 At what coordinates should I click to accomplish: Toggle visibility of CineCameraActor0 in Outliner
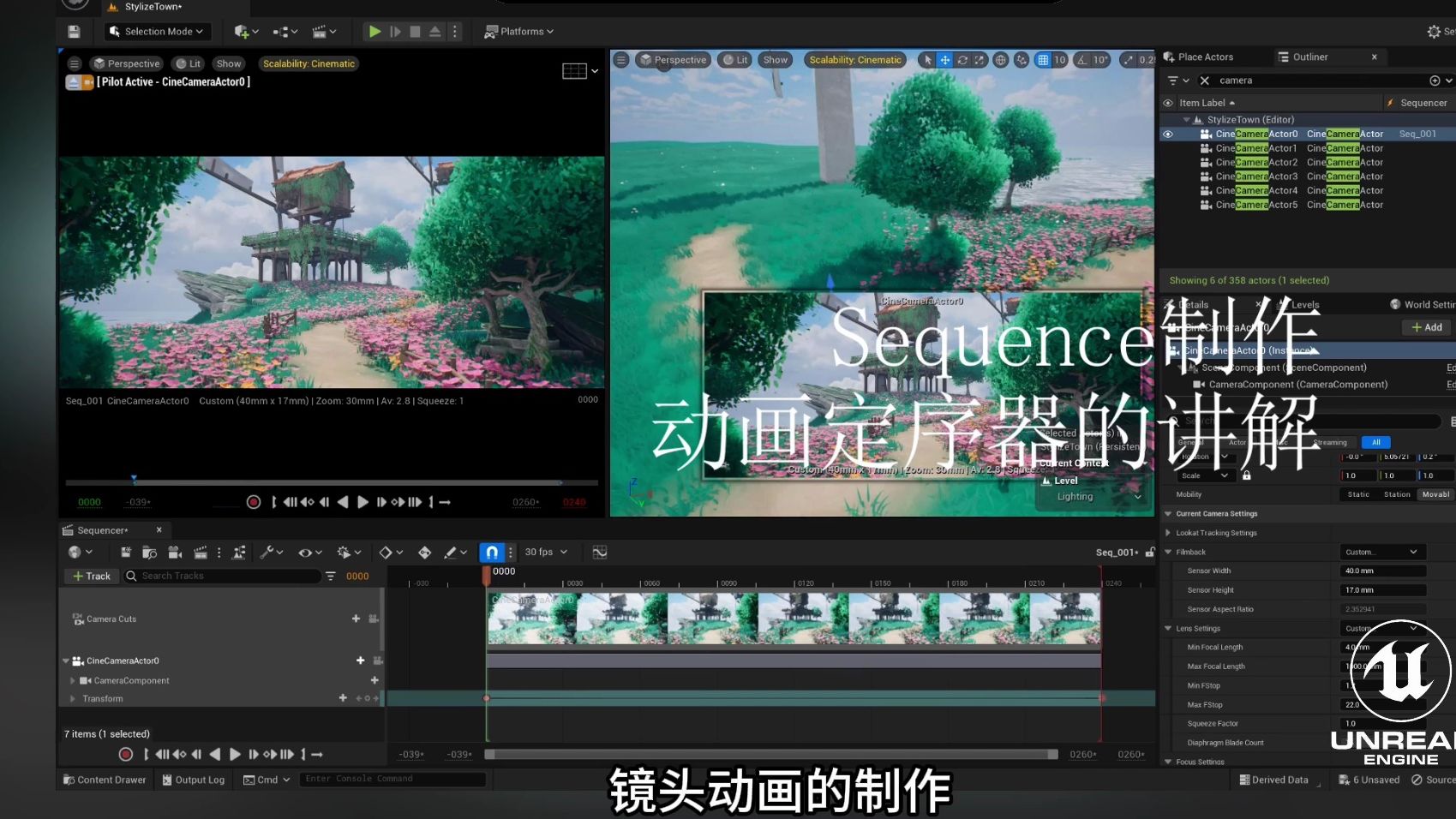pos(1168,134)
